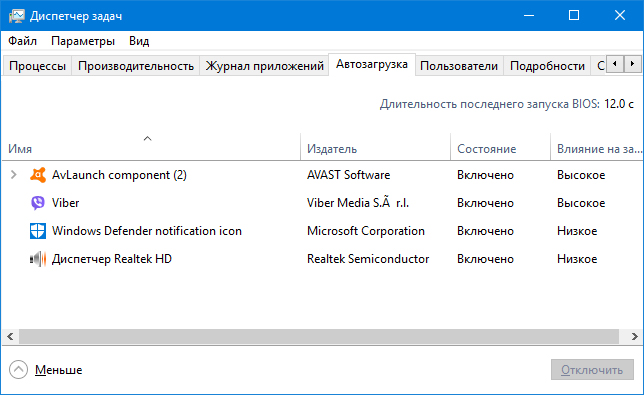Open the Параметры menu
Viewport: 644px width, 395px height.
[x=83, y=41]
